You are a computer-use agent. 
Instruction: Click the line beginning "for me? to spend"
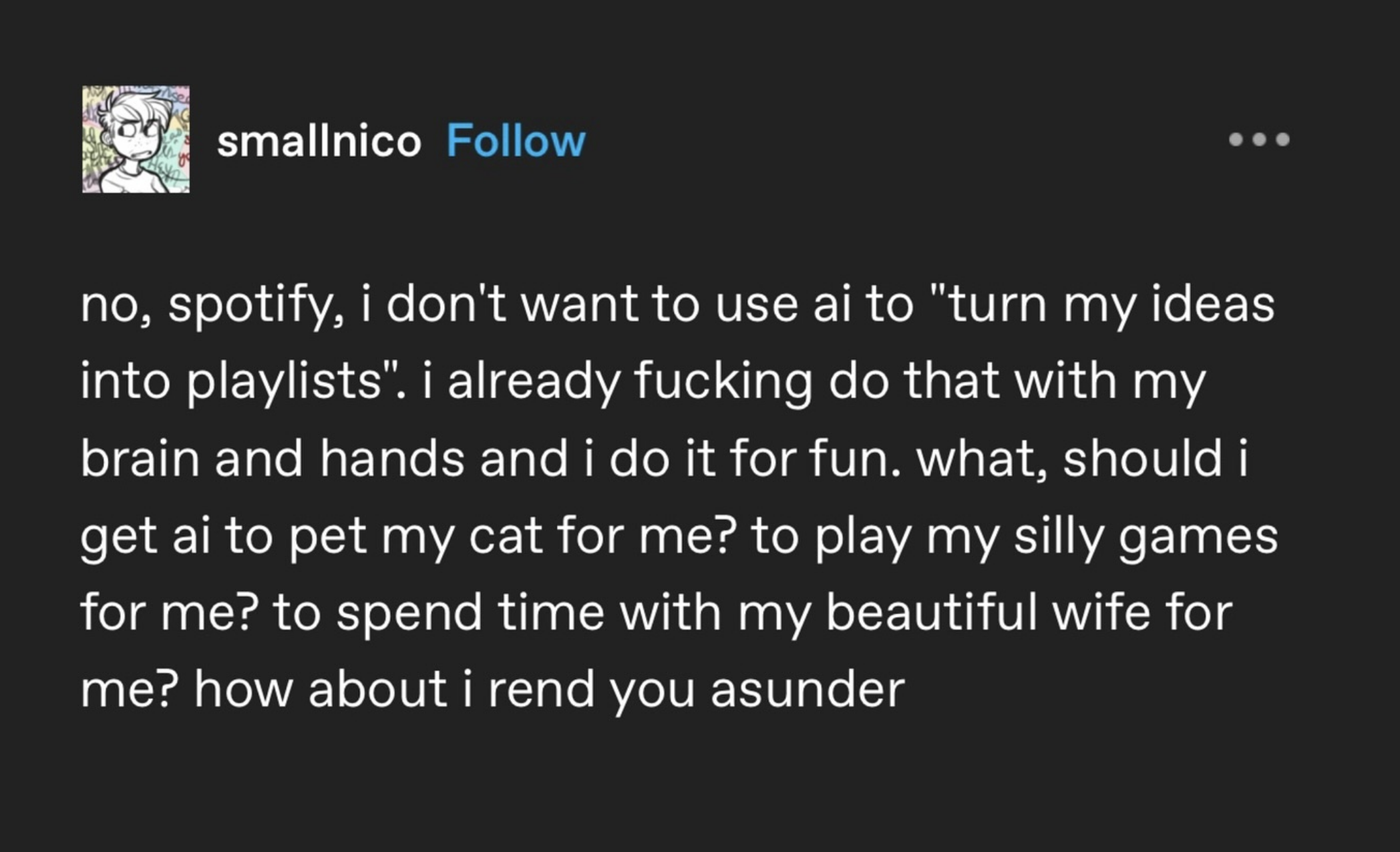tap(656, 613)
